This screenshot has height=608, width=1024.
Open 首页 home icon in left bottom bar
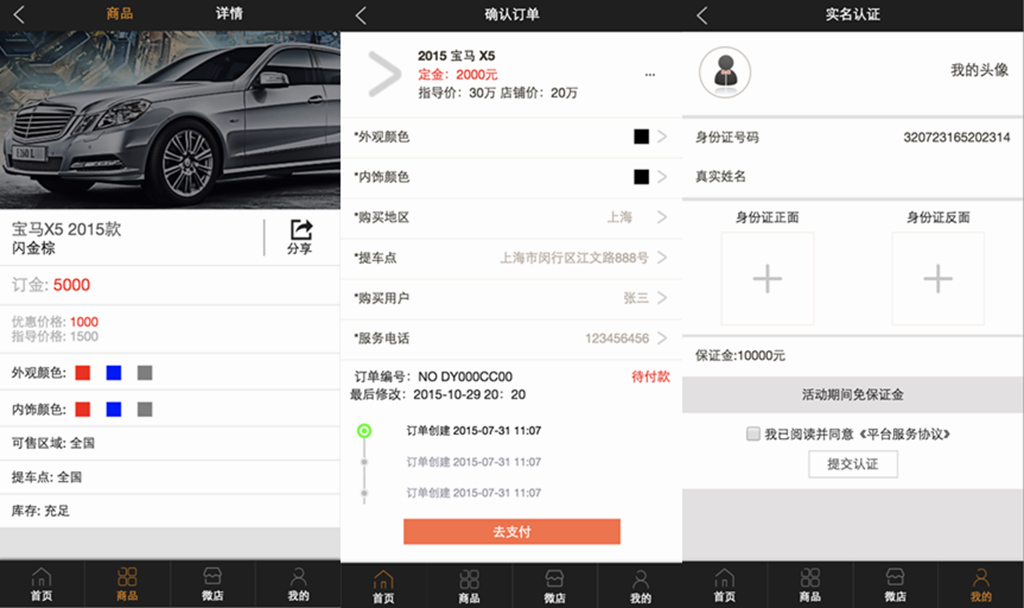point(42,584)
